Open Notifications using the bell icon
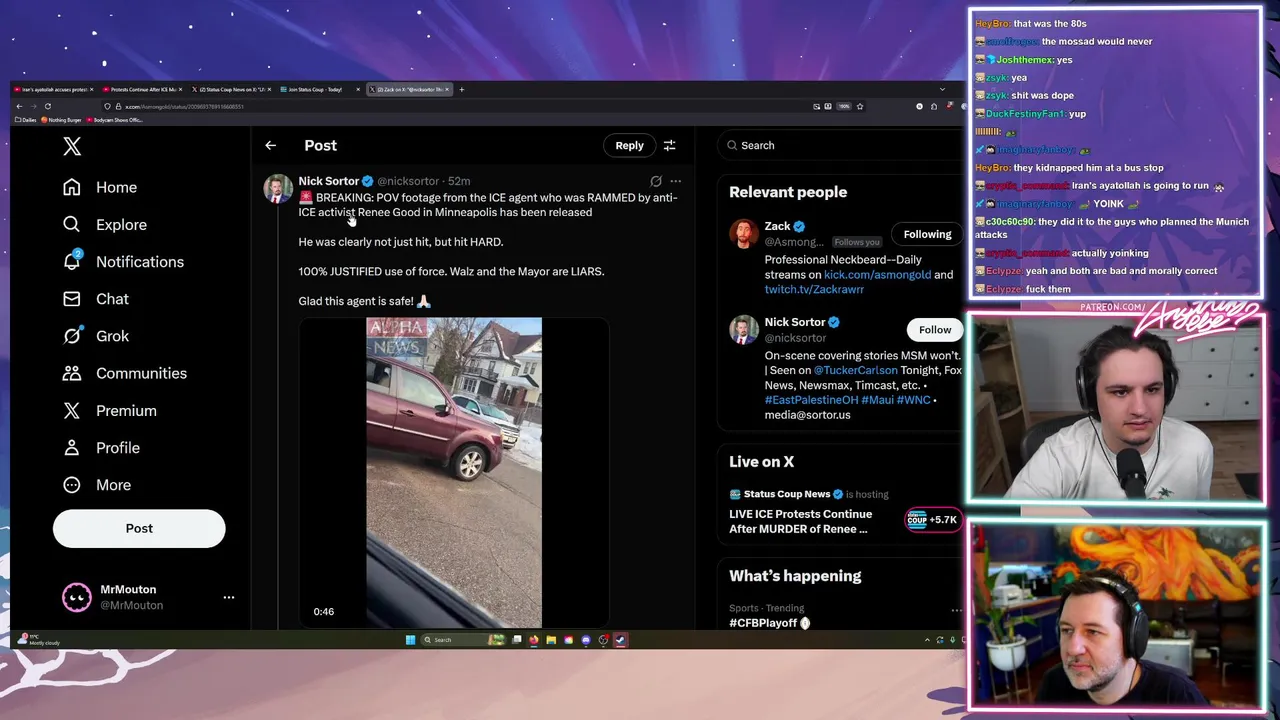Screen dimensions: 1280x720 coord(71,261)
